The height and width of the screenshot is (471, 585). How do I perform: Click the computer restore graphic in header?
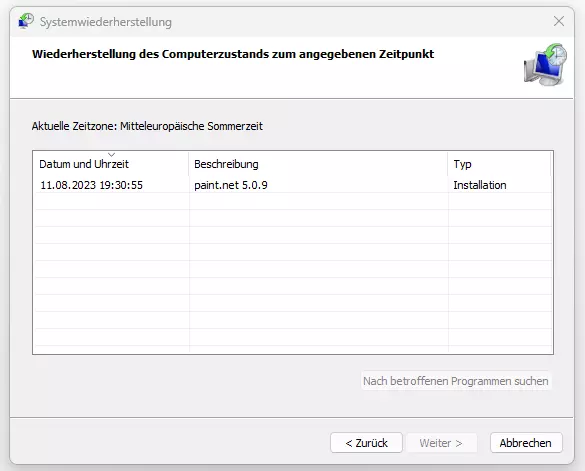click(x=545, y=65)
